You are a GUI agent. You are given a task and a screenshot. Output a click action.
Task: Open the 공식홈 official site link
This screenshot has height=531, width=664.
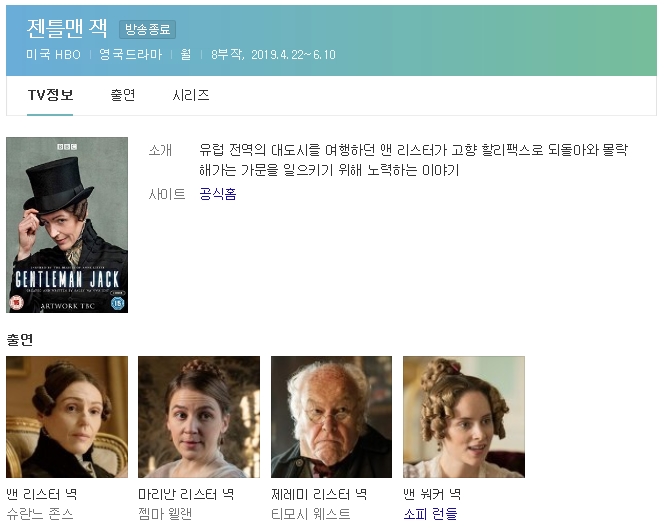(218, 194)
